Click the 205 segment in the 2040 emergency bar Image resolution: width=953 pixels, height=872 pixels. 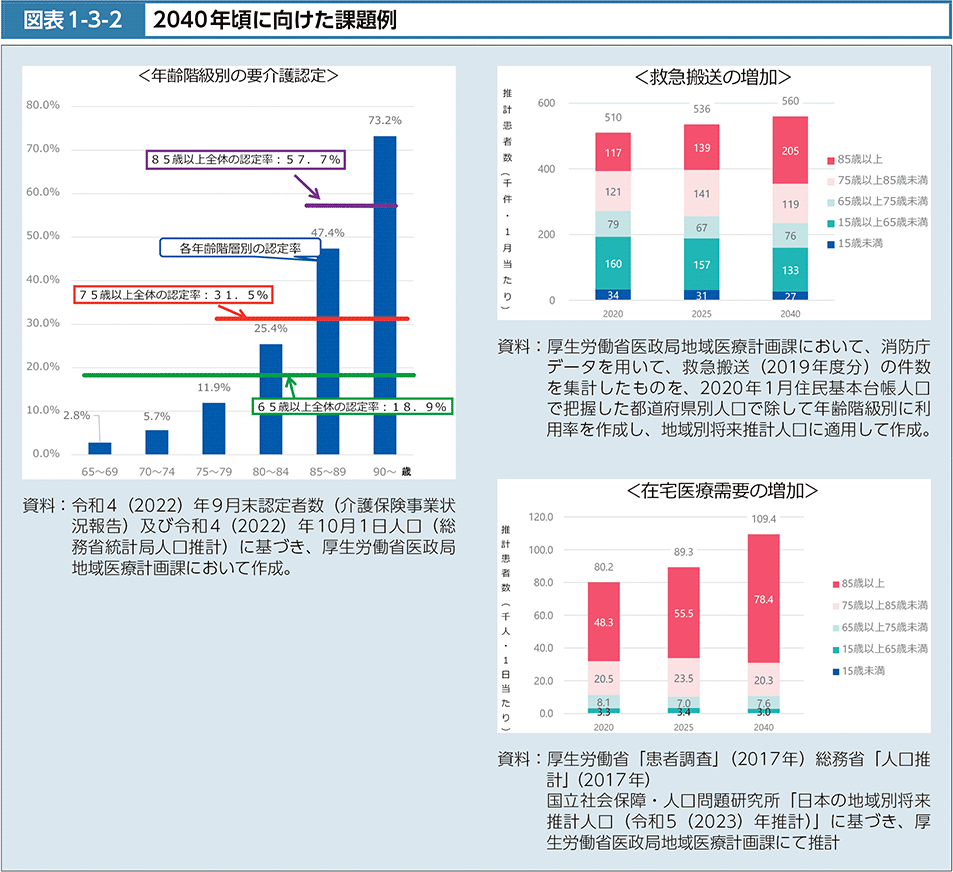pos(790,150)
